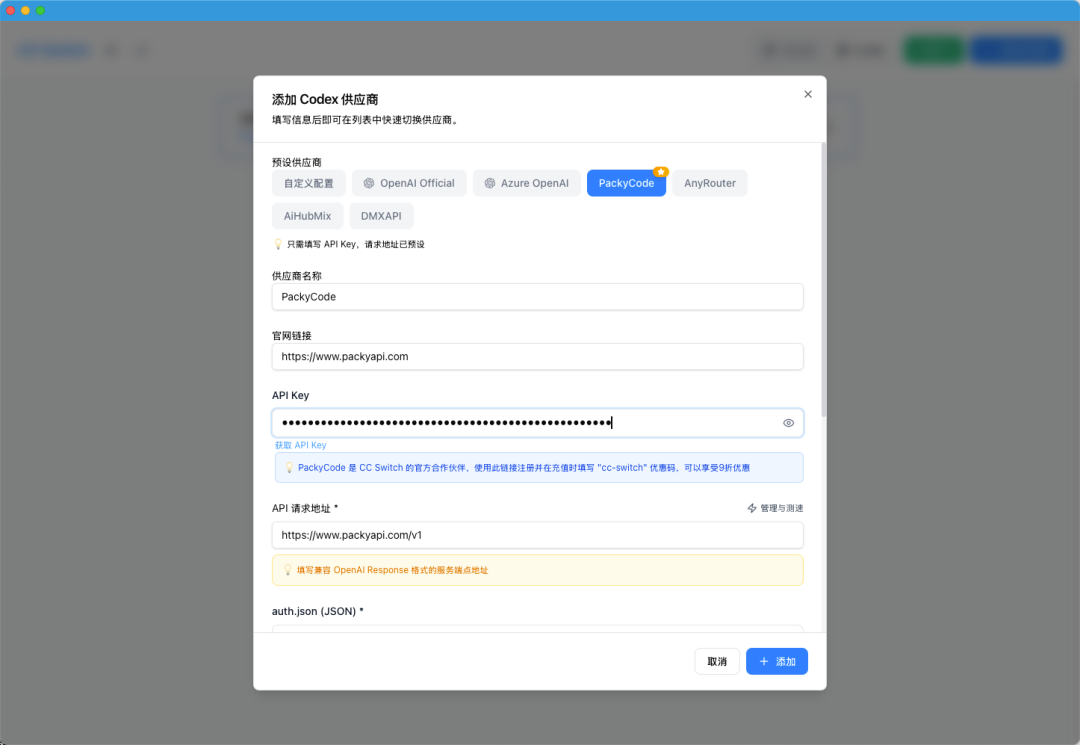Image resolution: width=1080 pixels, height=745 pixels.
Task: Switch to the DMXAPI provider preset
Action: tap(381, 215)
